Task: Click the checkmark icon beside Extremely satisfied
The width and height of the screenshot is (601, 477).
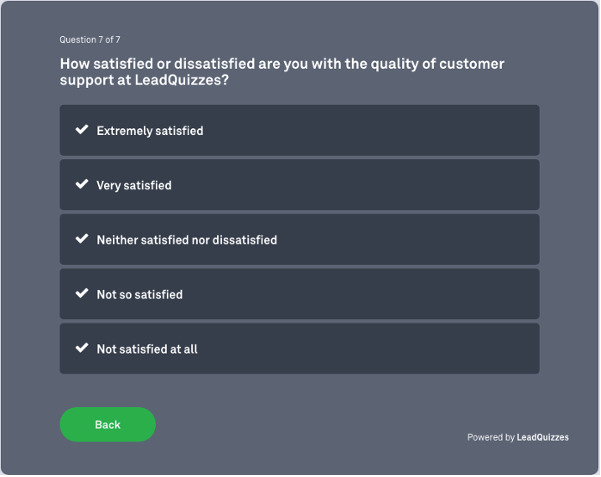Action: coord(82,130)
